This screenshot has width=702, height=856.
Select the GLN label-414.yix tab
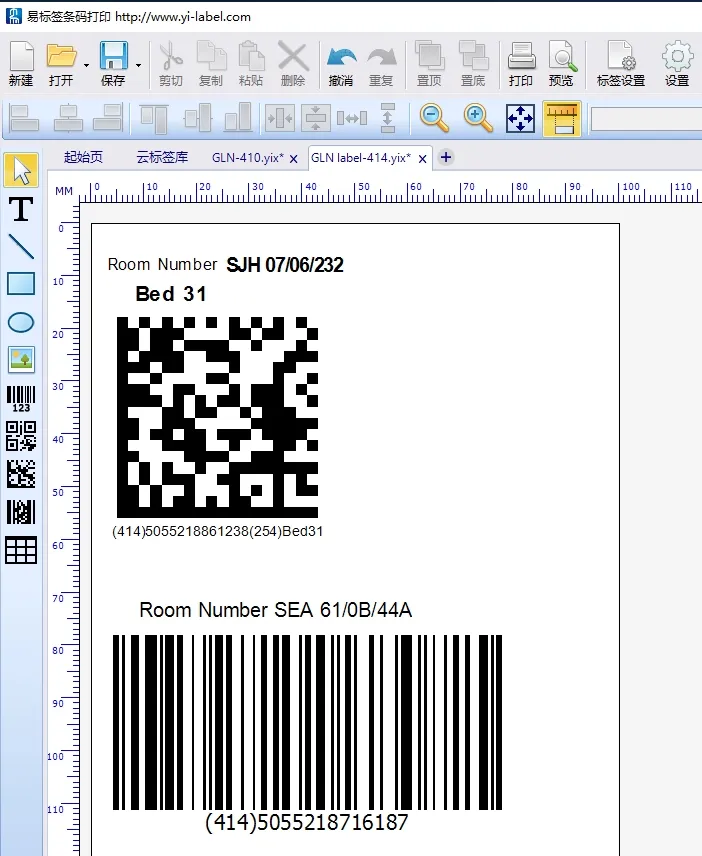tap(361, 158)
